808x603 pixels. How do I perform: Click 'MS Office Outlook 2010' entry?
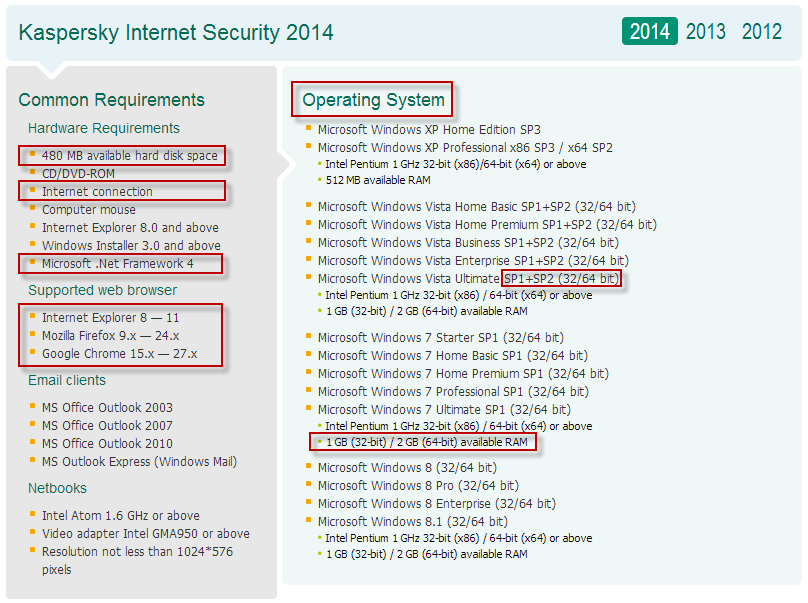[x=107, y=444]
